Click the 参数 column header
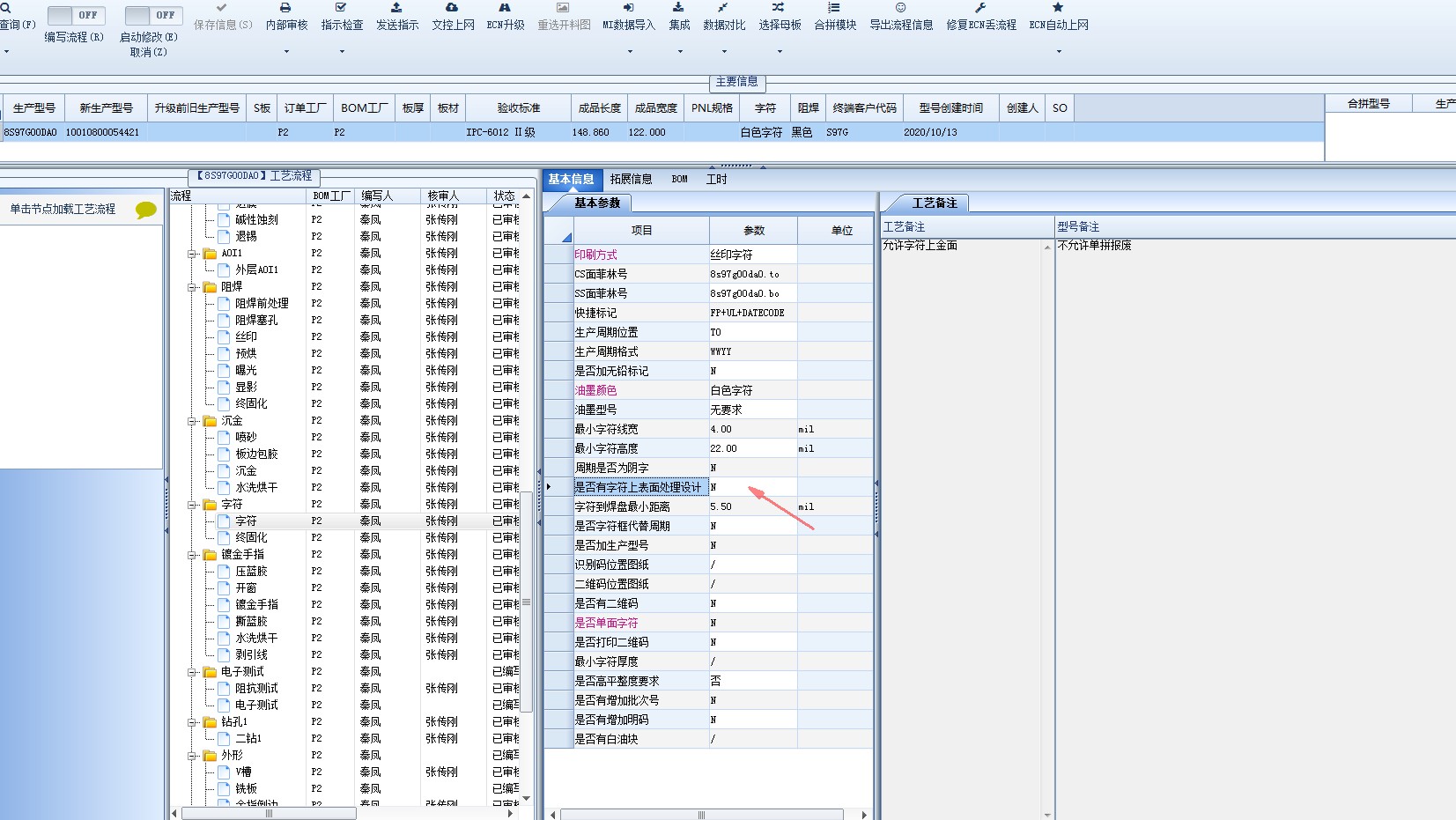 (754, 231)
